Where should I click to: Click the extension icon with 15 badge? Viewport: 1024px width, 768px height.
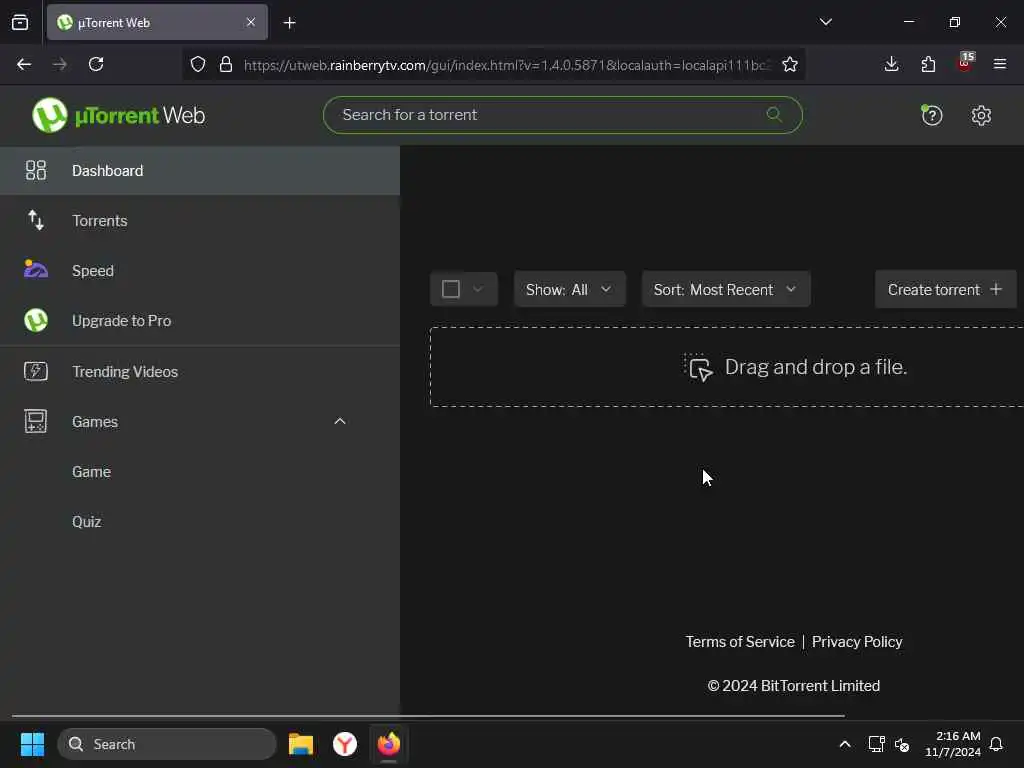(x=965, y=63)
